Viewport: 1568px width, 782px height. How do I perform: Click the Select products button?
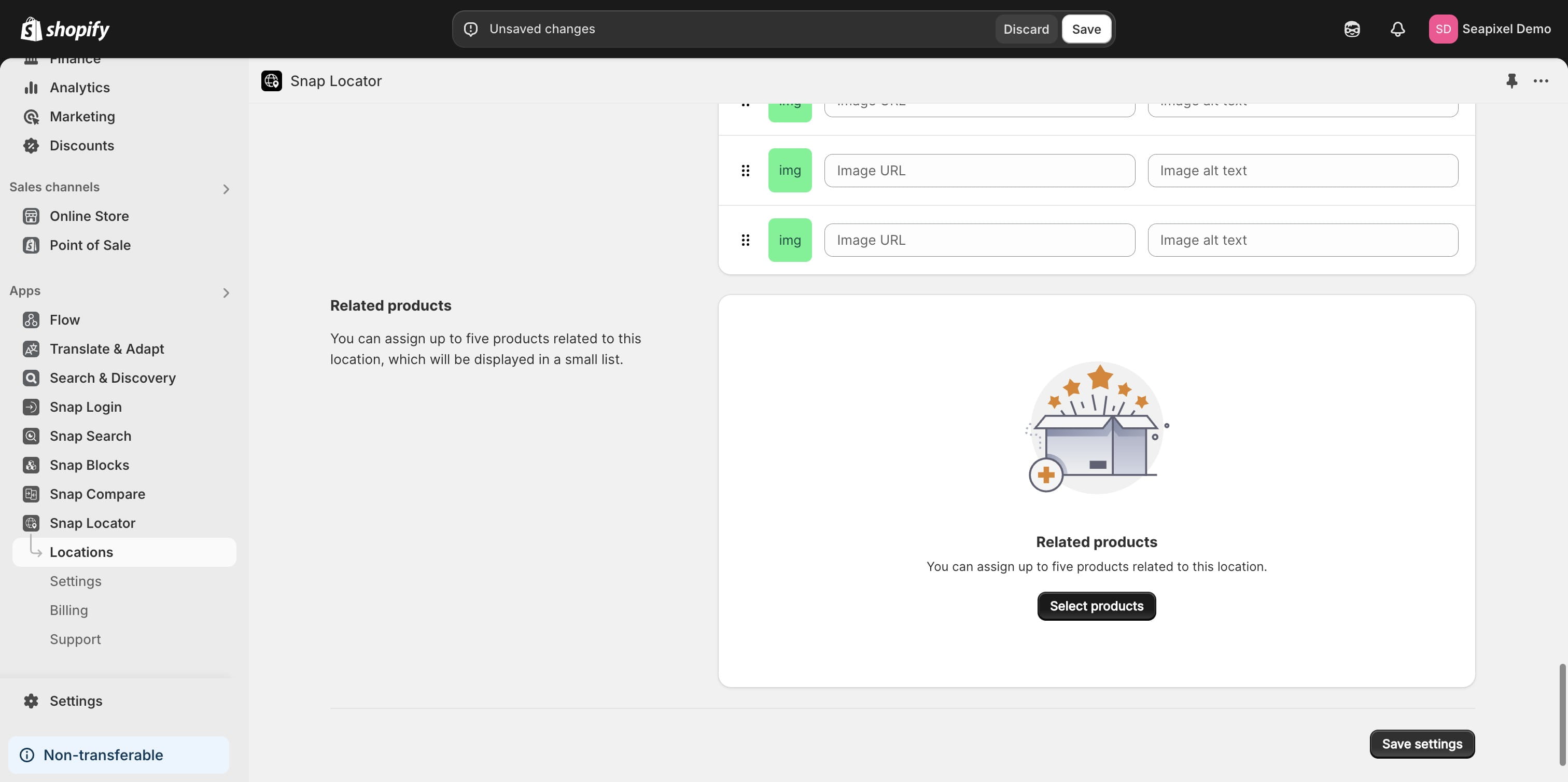1096,606
